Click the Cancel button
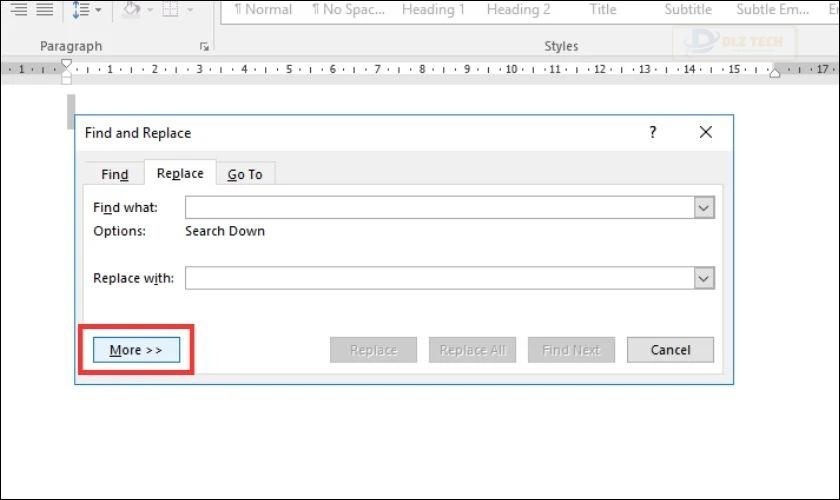This screenshot has height=500, width=840. (x=670, y=350)
